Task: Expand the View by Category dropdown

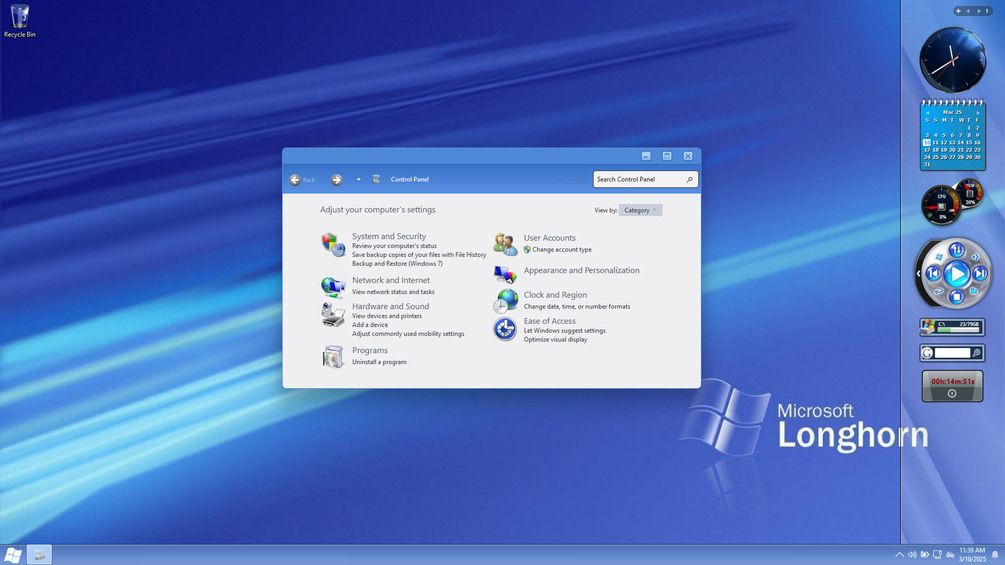Action: [640, 210]
